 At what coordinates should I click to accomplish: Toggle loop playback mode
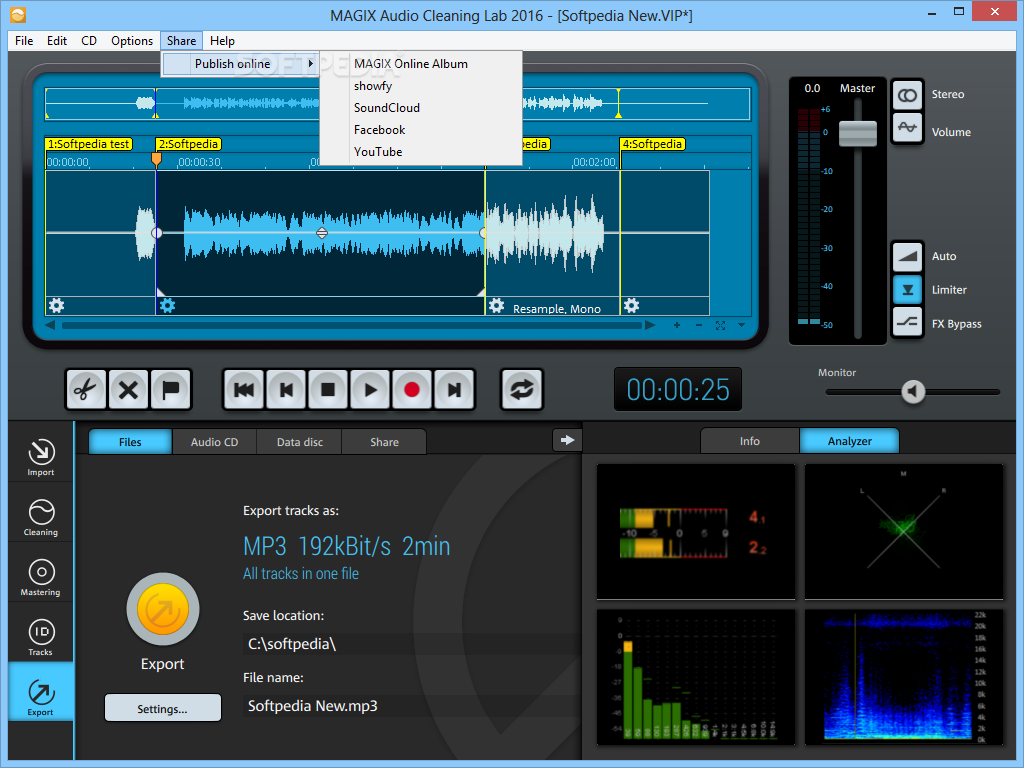click(522, 390)
